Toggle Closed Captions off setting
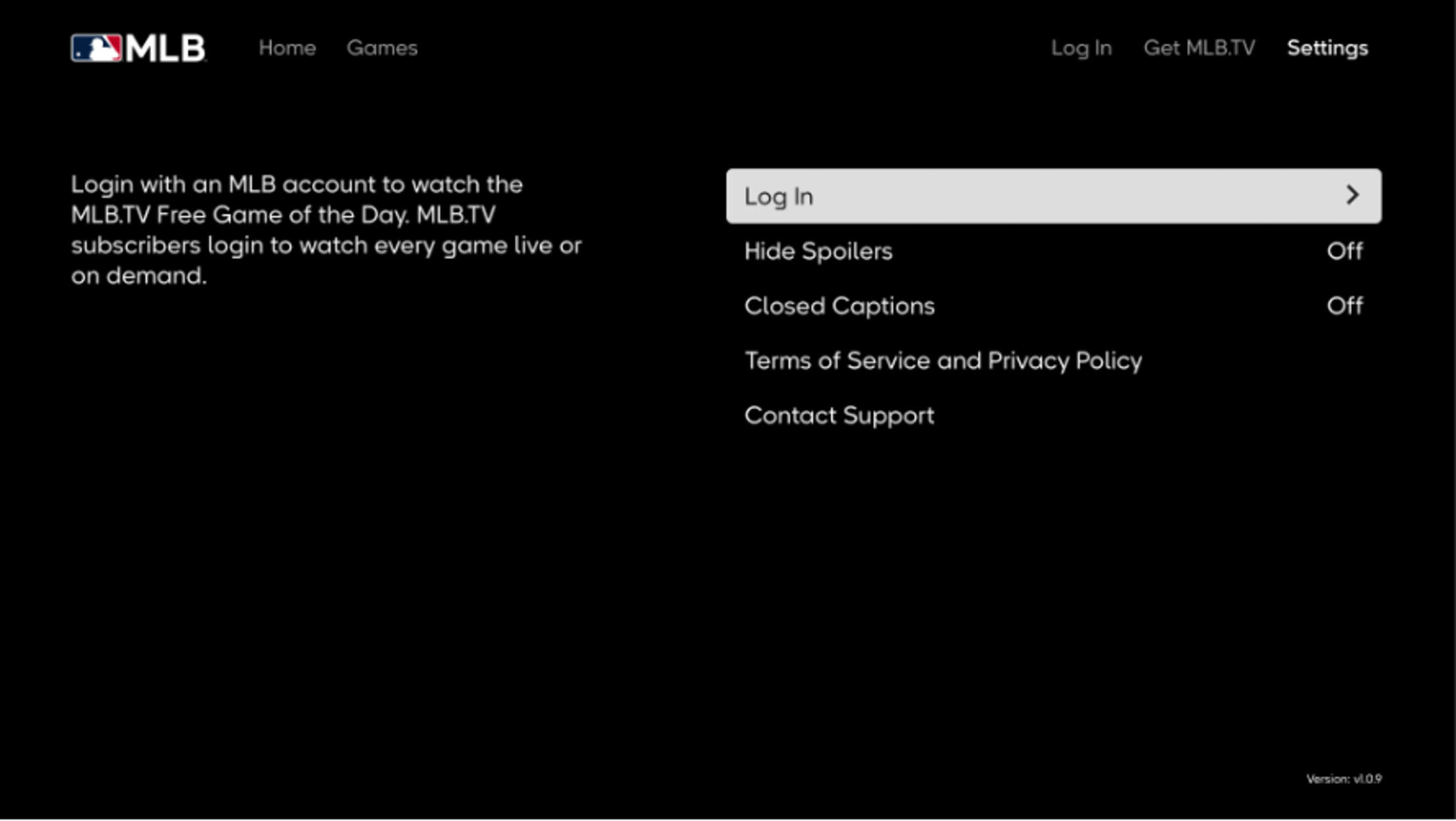1456x821 pixels. pos(1053,305)
